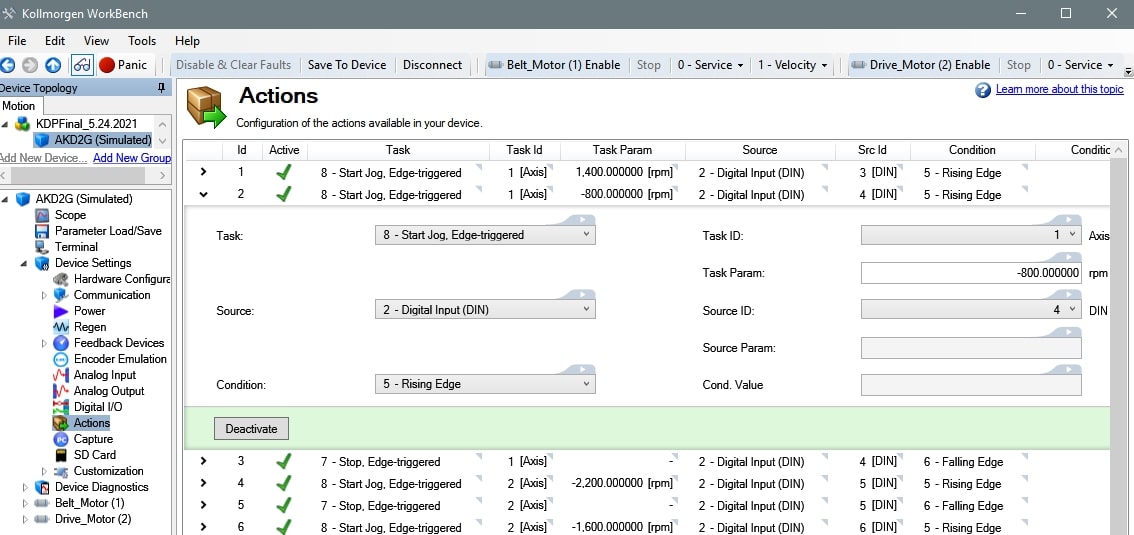
Task: Open the Digital I/O item
Action: 98,407
